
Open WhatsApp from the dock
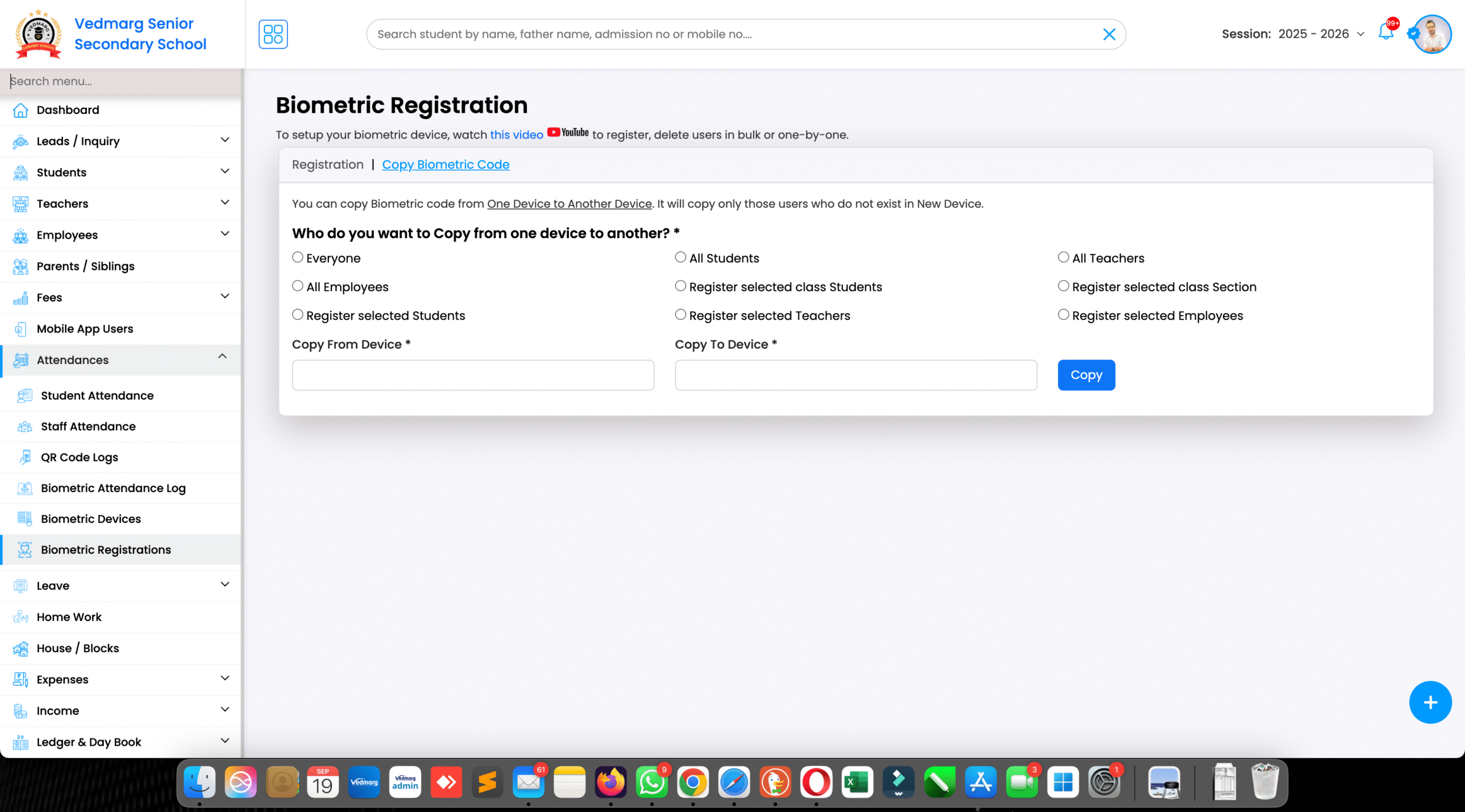pyautogui.click(x=652, y=782)
